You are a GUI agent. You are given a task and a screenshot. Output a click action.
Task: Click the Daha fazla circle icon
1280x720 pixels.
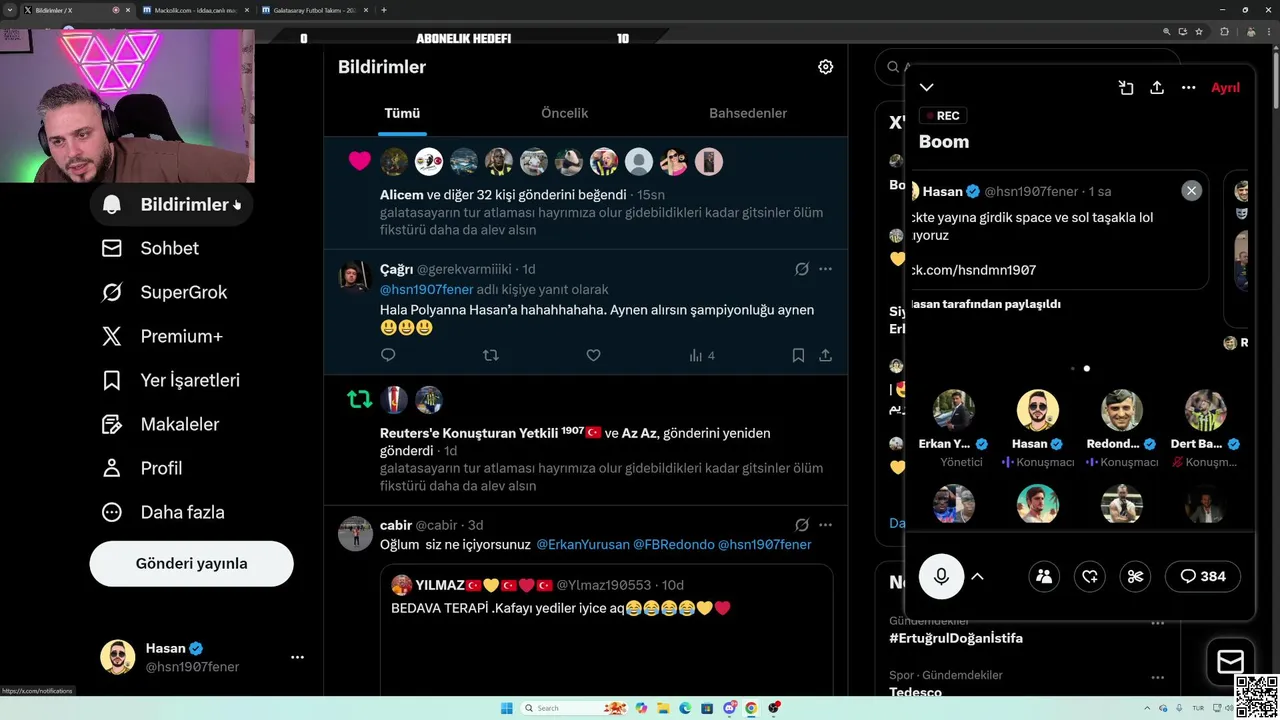click(112, 512)
